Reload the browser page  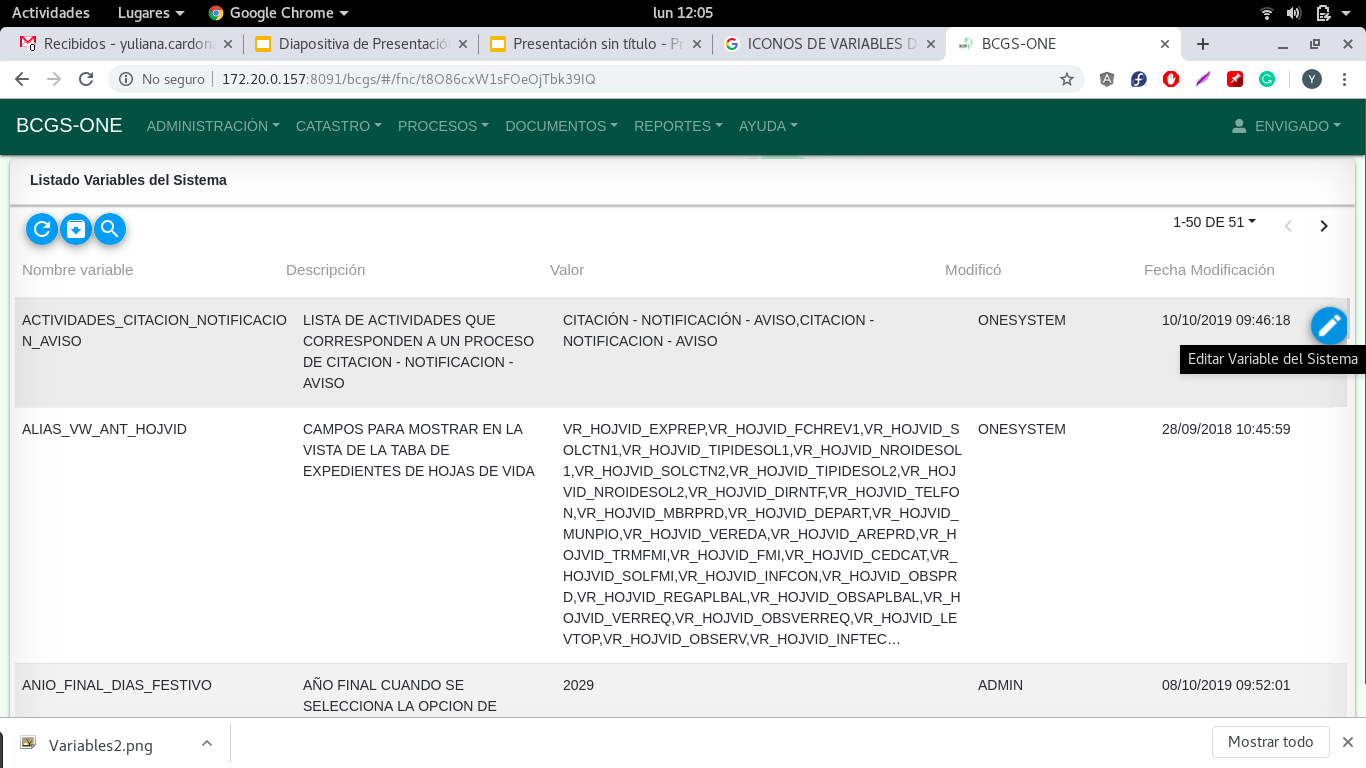tap(86, 79)
